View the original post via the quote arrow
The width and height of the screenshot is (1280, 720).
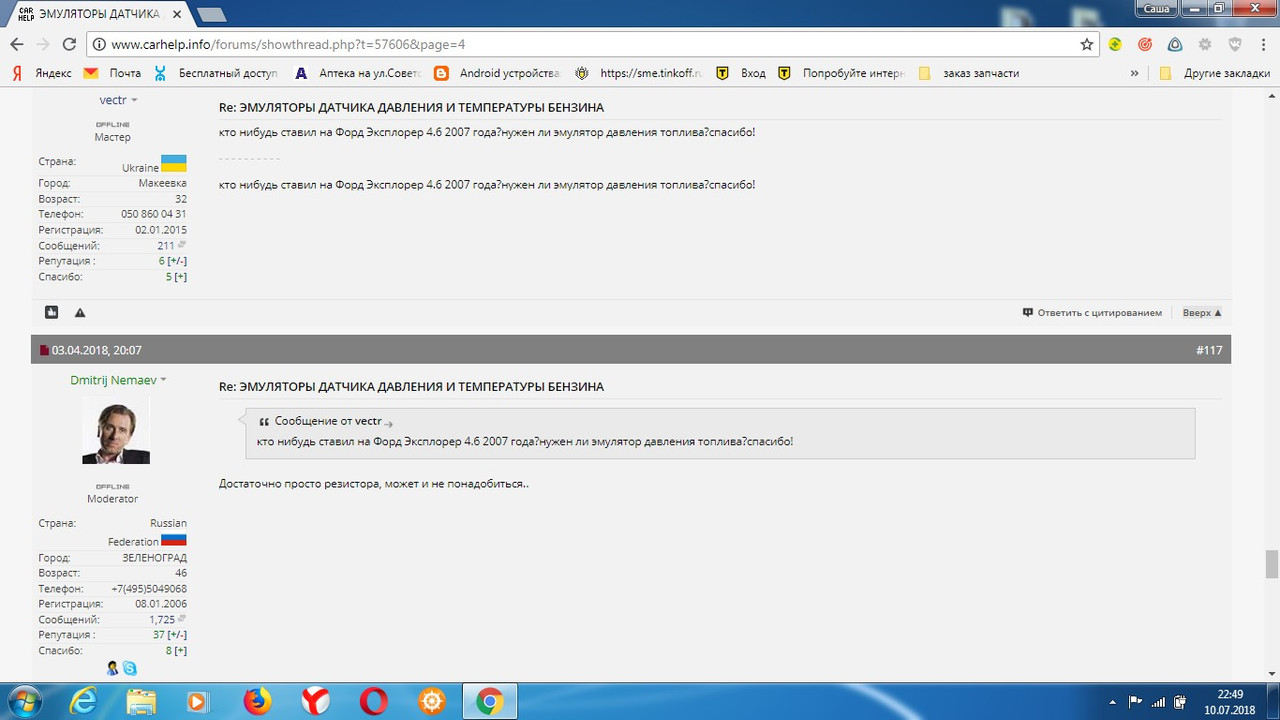(x=389, y=423)
